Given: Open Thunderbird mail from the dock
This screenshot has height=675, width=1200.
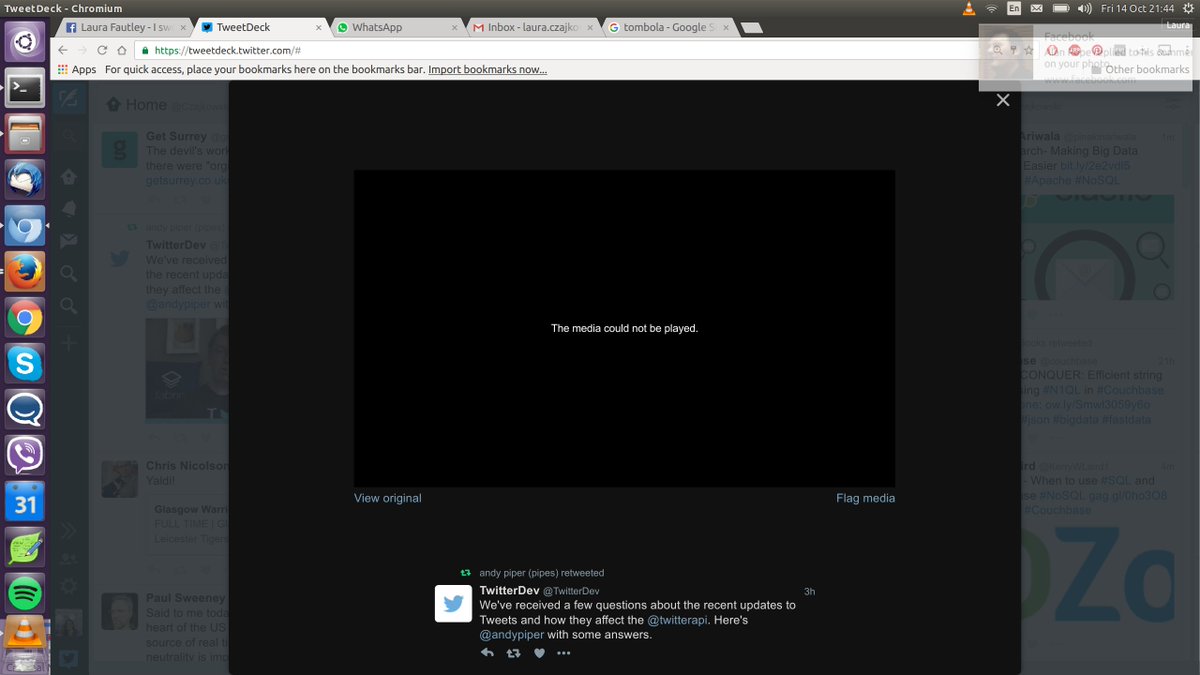Looking at the screenshot, I should pyautogui.click(x=24, y=180).
